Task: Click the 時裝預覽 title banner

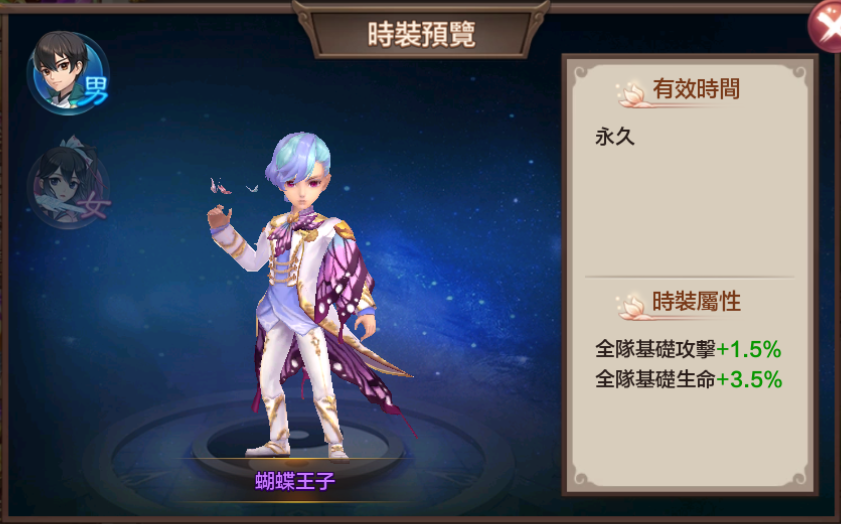Action: click(421, 35)
